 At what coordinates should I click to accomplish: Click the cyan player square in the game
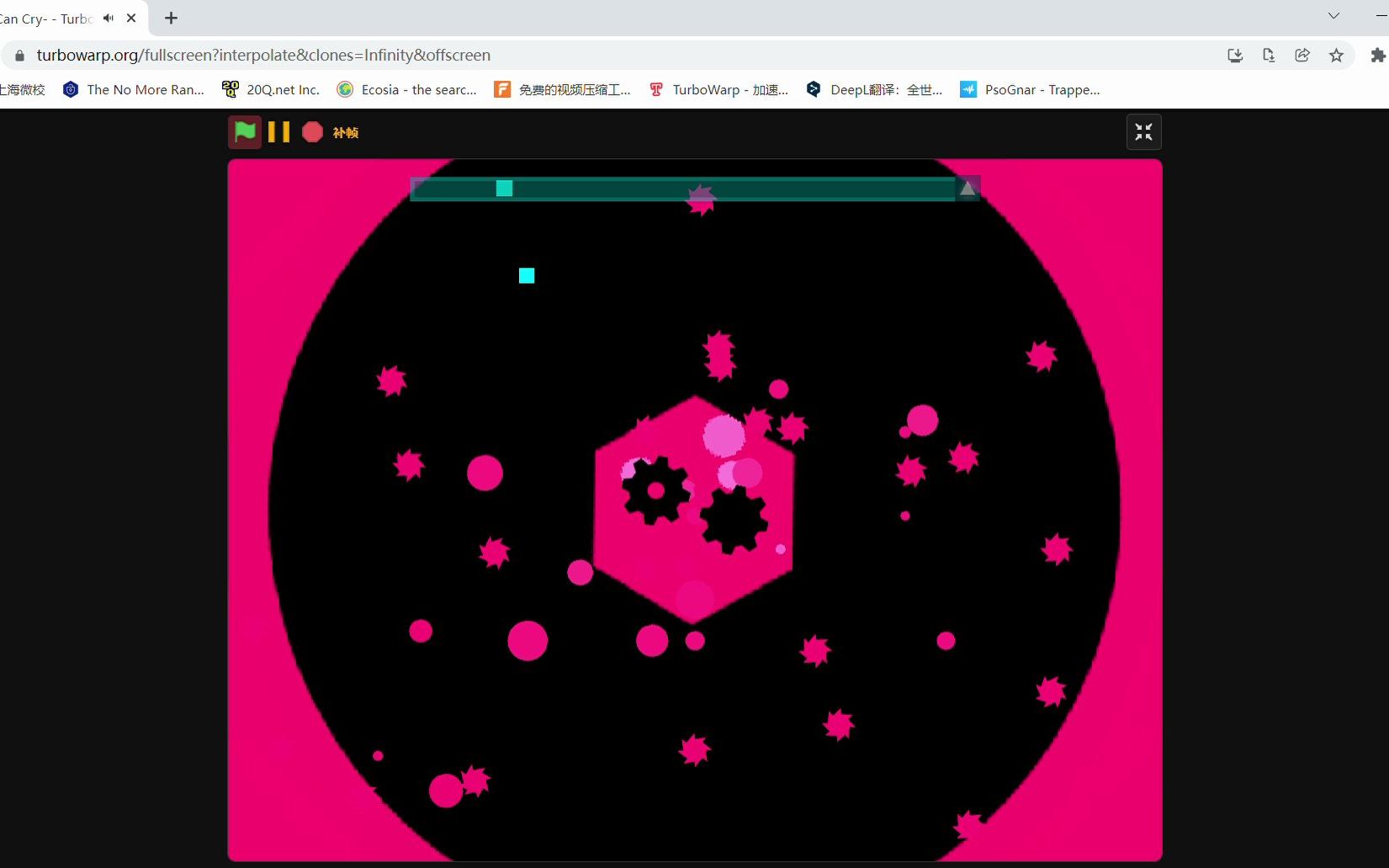click(x=527, y=275)
